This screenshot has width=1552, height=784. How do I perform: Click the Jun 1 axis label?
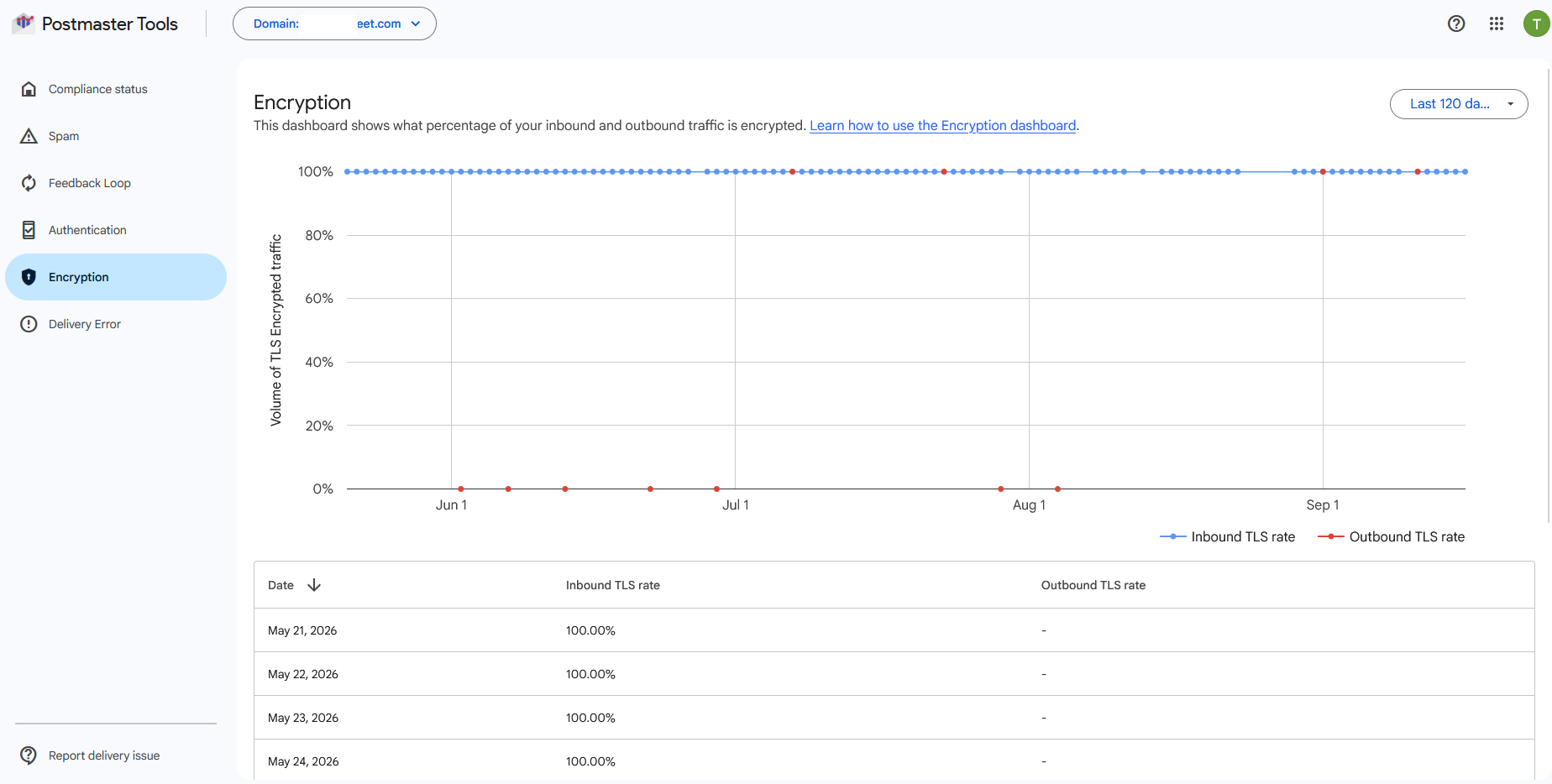pos(451,504)
